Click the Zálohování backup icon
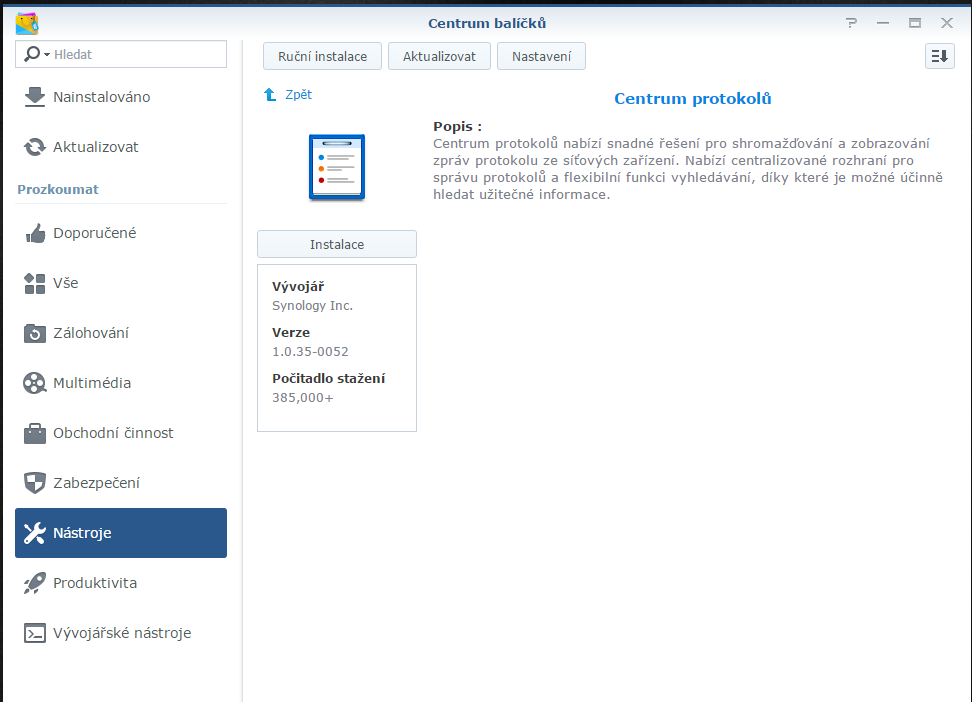 pyautogui.click(x=35, y=333)
